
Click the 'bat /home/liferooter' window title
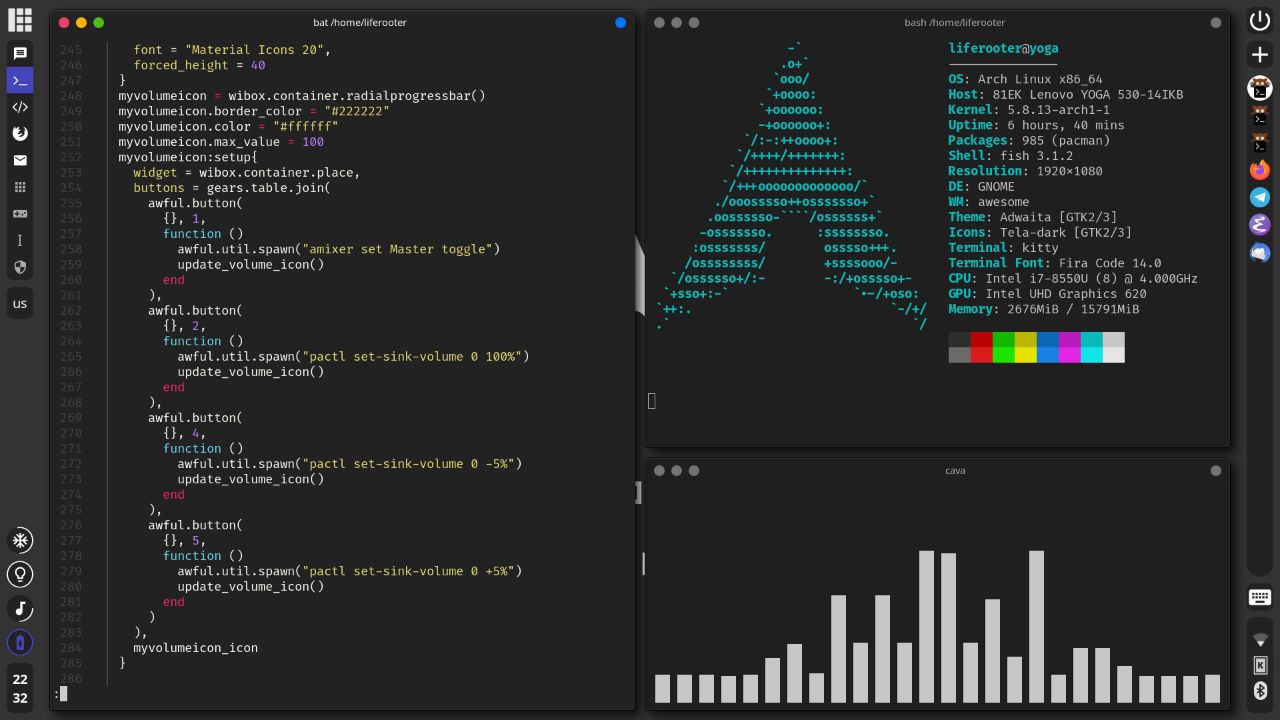pyautogui.click(x=360, y=22)
